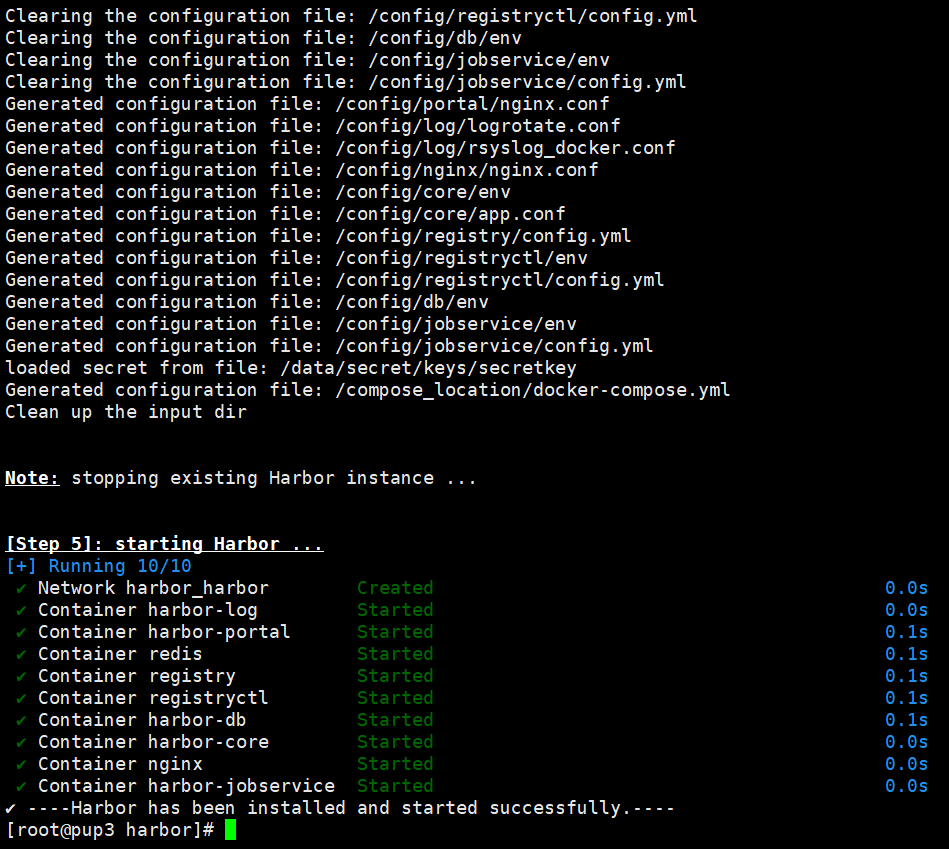Click Generated path '/config/jobservice/env'

click(456, 324)
